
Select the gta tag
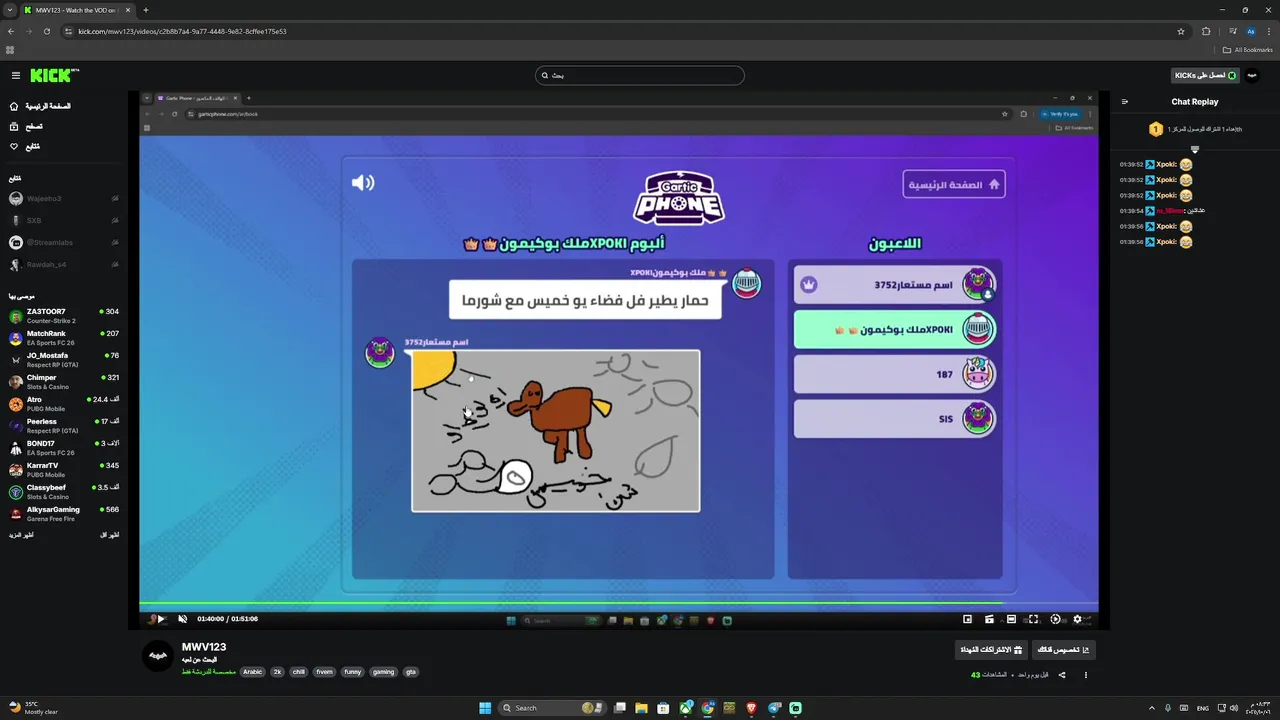point(410,672)
